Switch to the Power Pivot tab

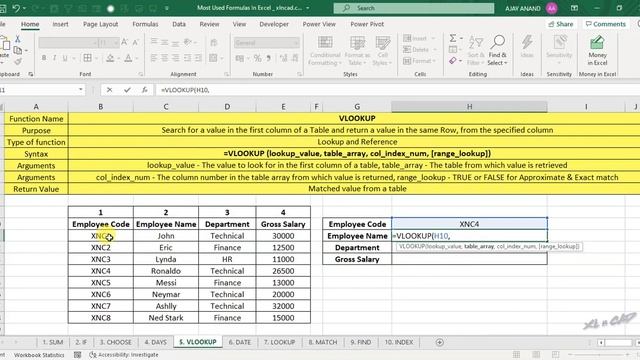(367, 24)
